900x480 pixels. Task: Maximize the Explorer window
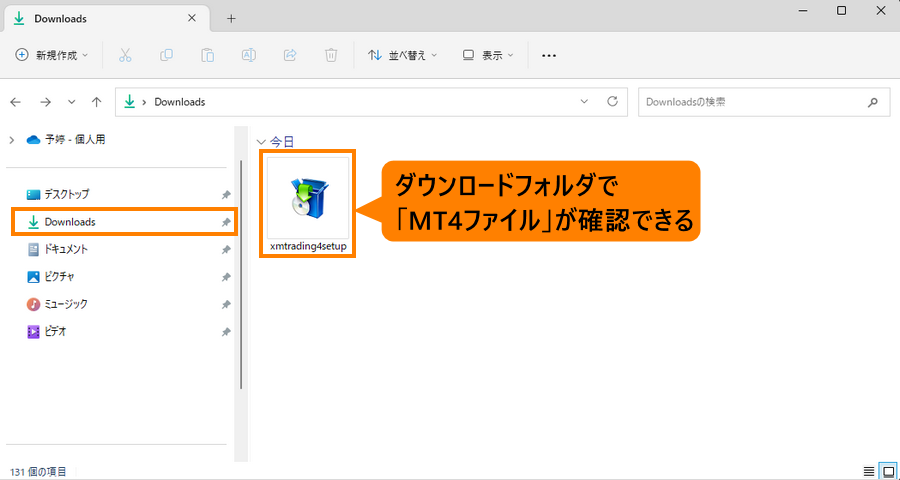pos(841,10)
